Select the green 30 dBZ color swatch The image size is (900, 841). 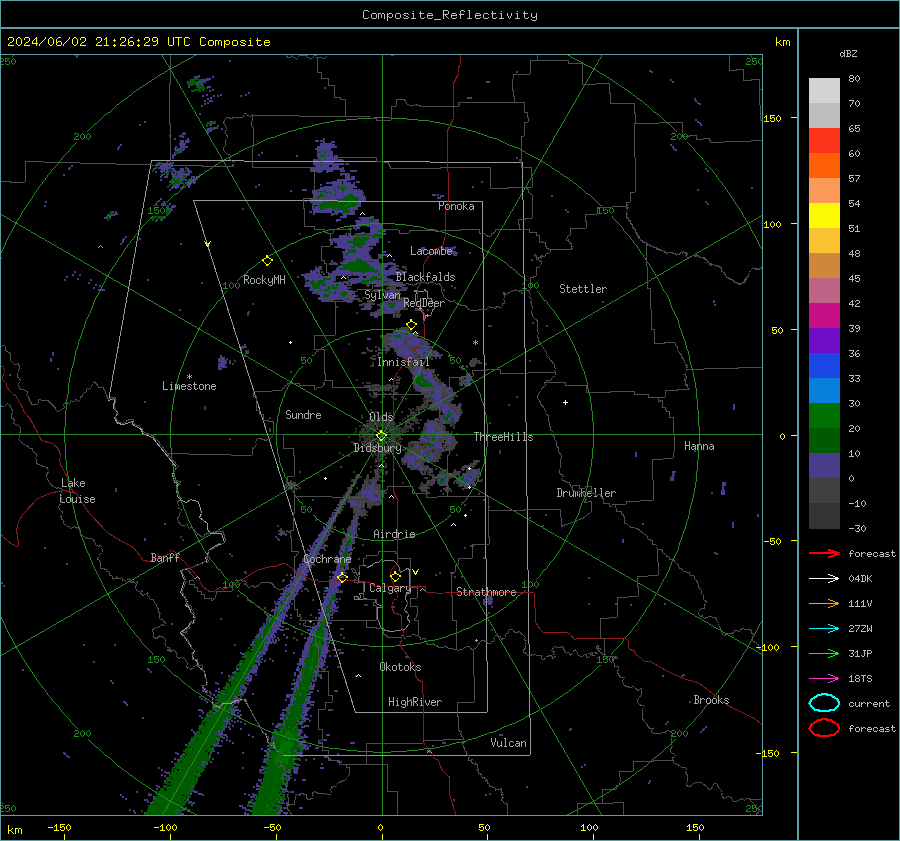point(824,416)
